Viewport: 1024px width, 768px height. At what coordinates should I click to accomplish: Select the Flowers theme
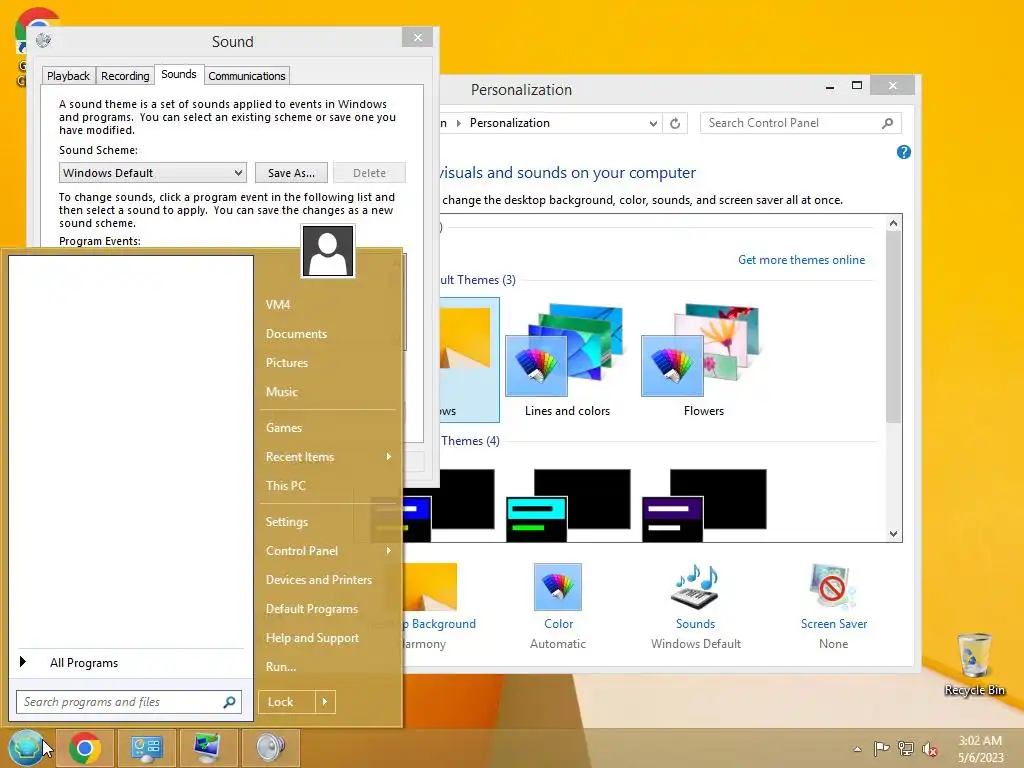(x=703, y=359)
